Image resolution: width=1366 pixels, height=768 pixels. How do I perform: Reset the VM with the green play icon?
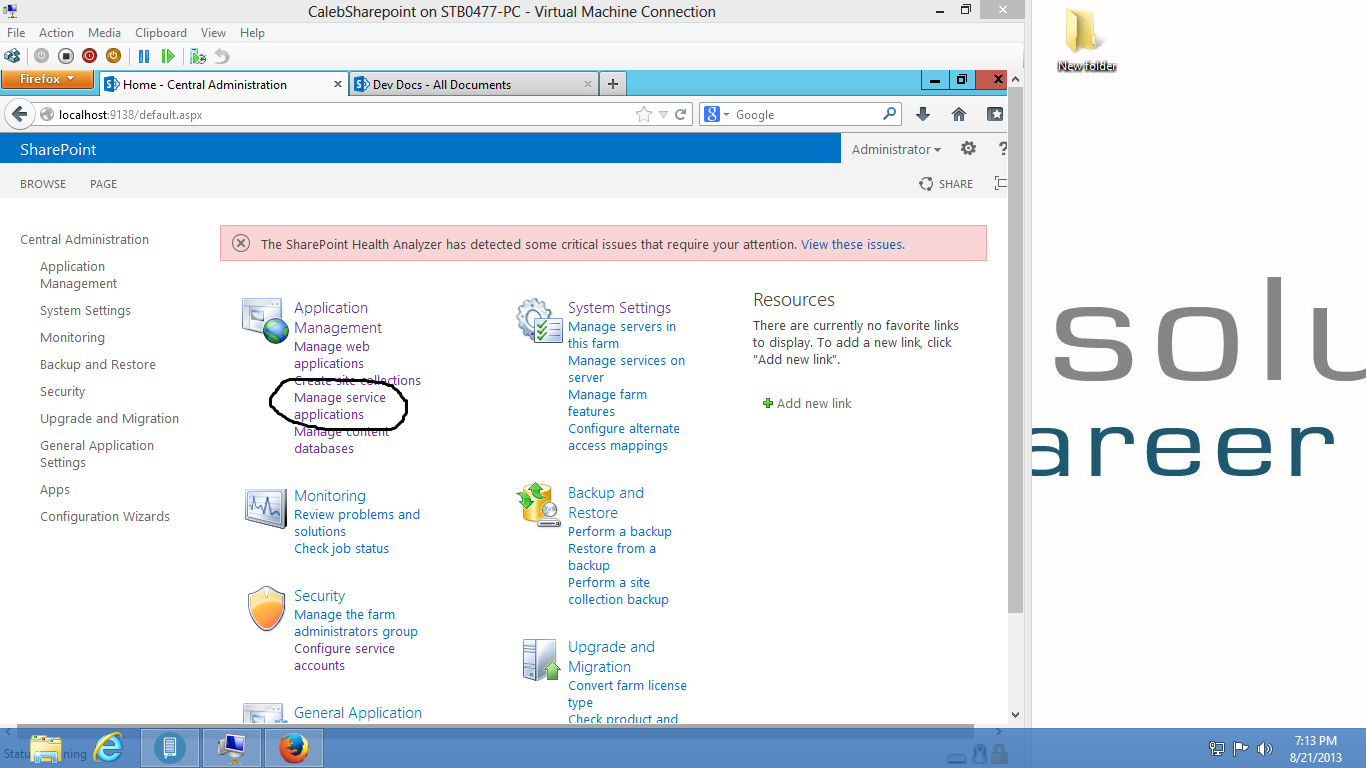(168, 56)
